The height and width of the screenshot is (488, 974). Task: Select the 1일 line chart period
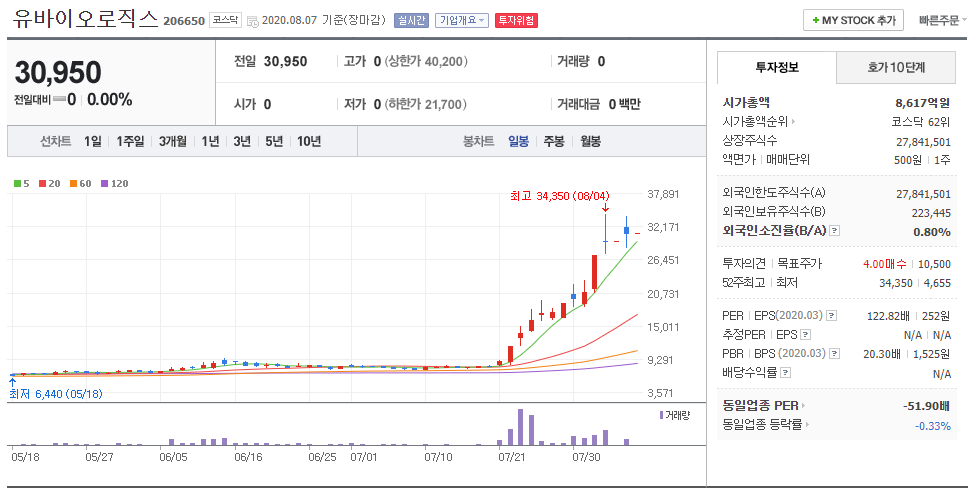93,142
